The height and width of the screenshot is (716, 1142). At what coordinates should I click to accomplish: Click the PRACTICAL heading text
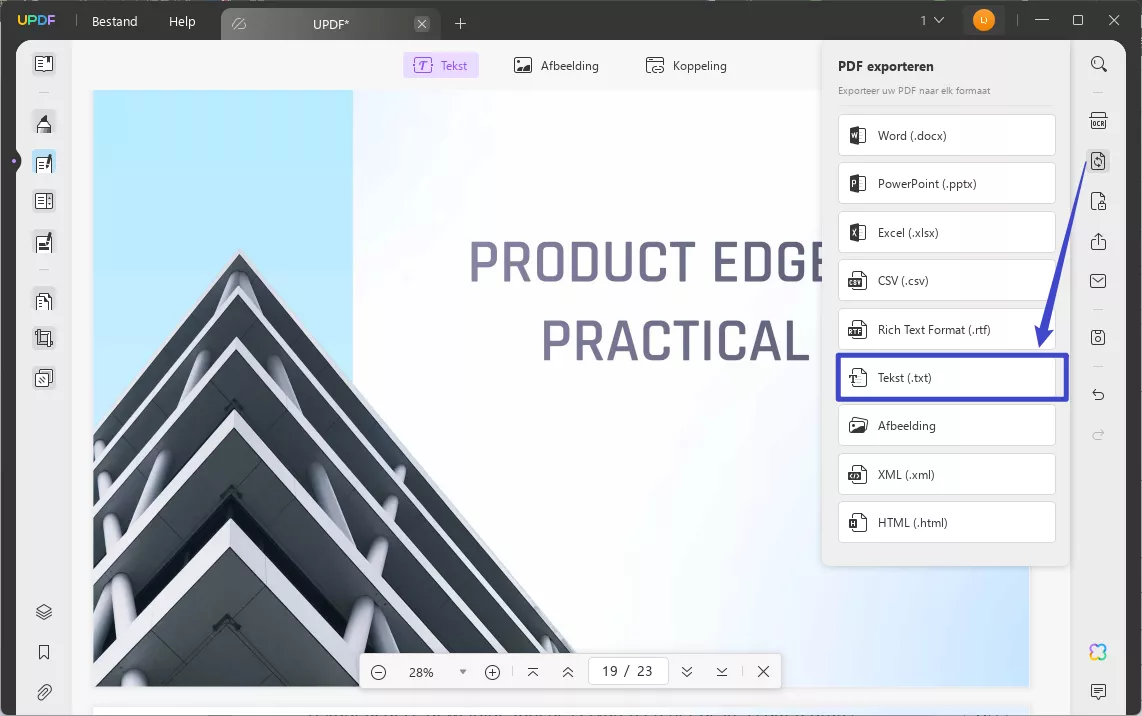click(x=675, y=341)
